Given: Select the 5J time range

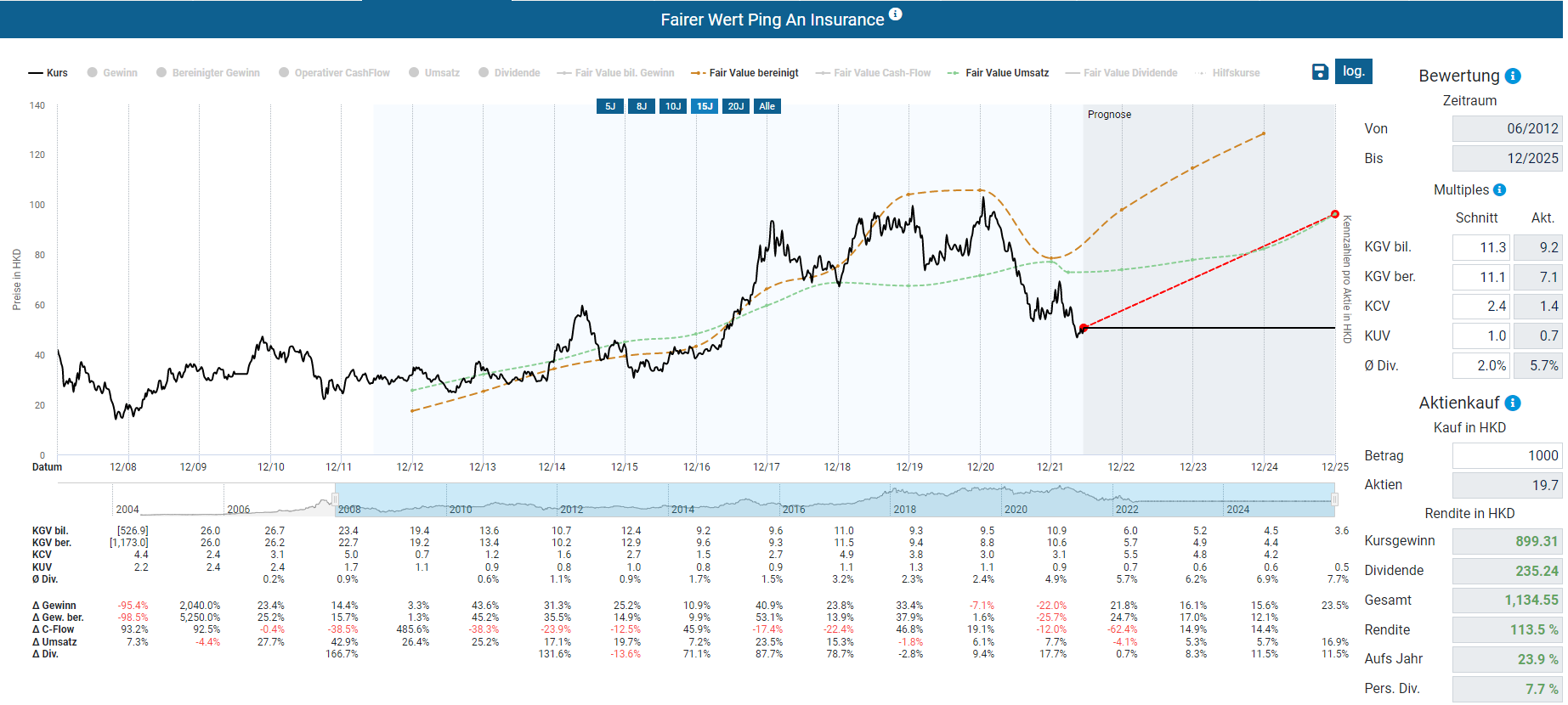Looking at the screenshot, I should point(609,106).
